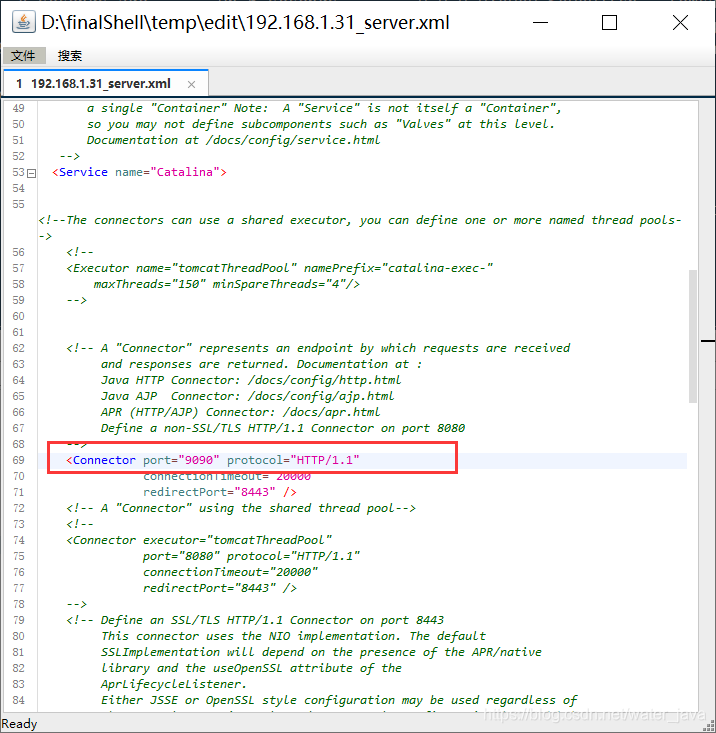This screenshot has width=716, height=733.
Task: Click line number 53 in gutter
Action: point(18,172)
